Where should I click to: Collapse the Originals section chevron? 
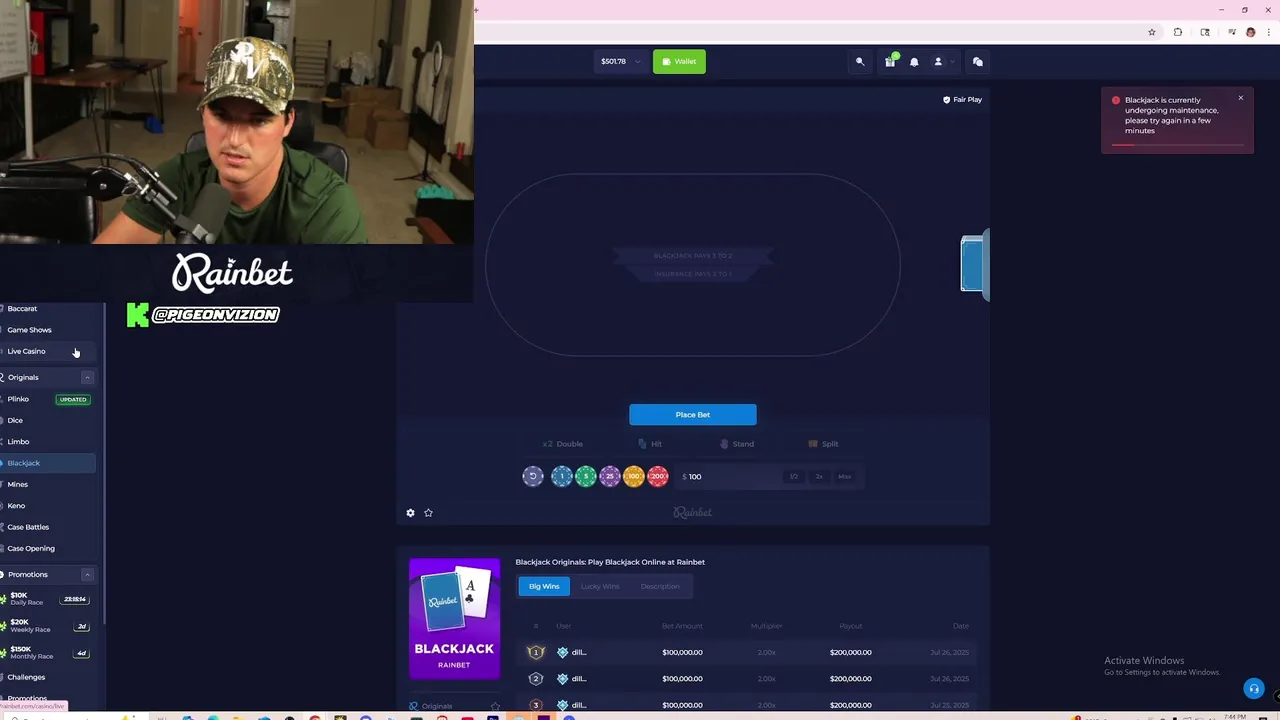point(87,378)
